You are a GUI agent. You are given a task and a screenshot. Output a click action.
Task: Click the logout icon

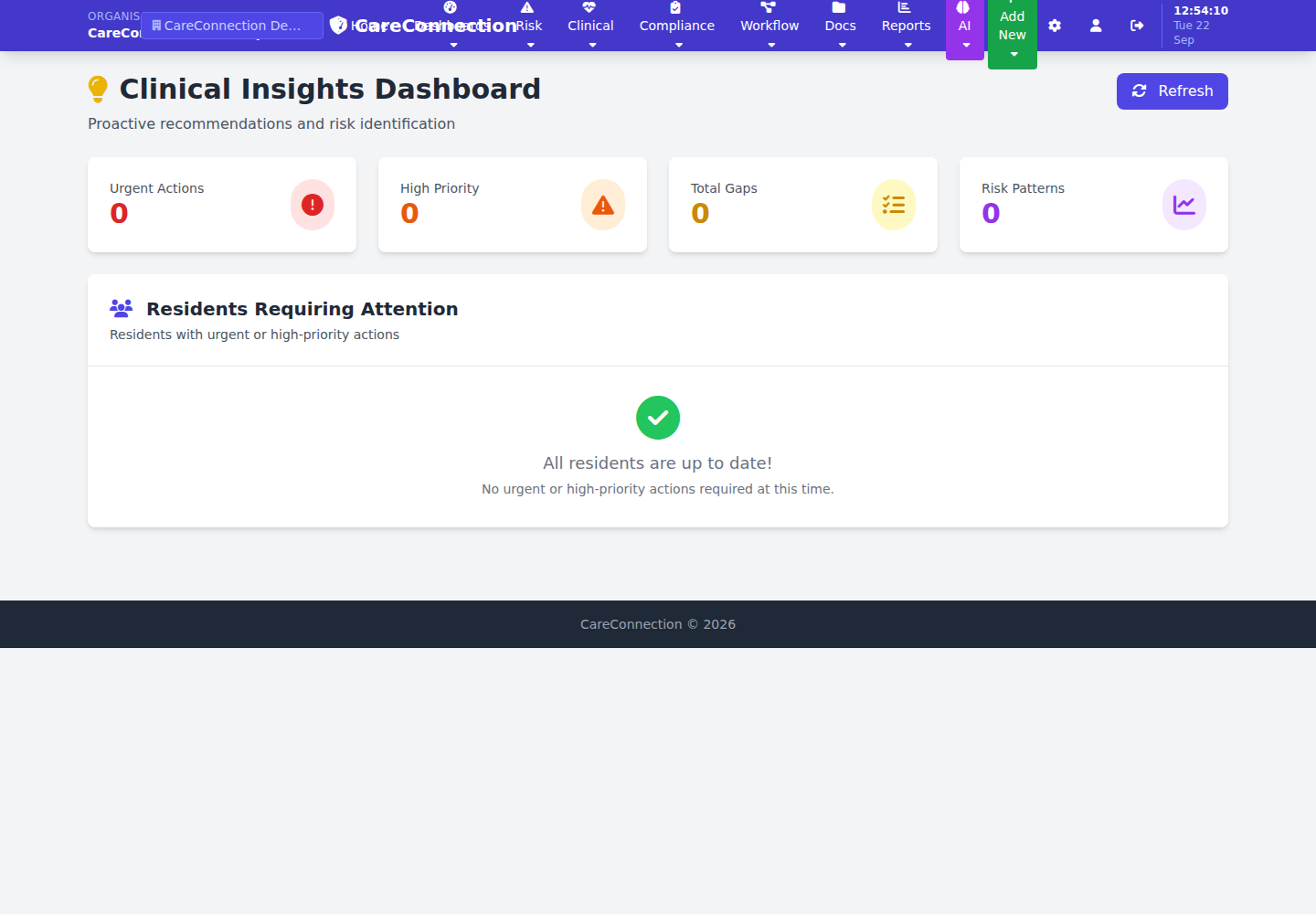click(x=1137, y=26)
